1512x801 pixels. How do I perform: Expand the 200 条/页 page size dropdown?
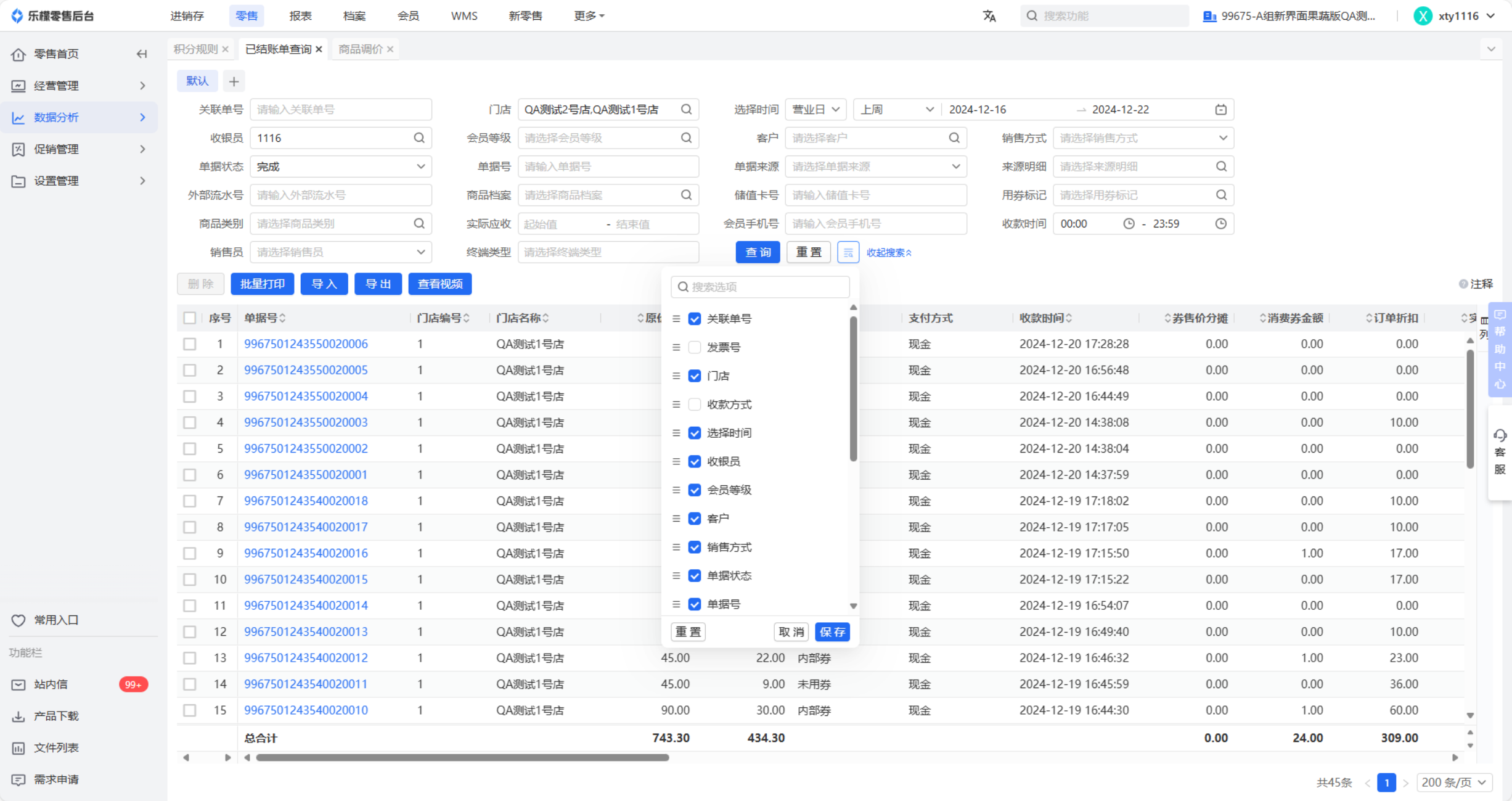click(x=1454, y=783)
